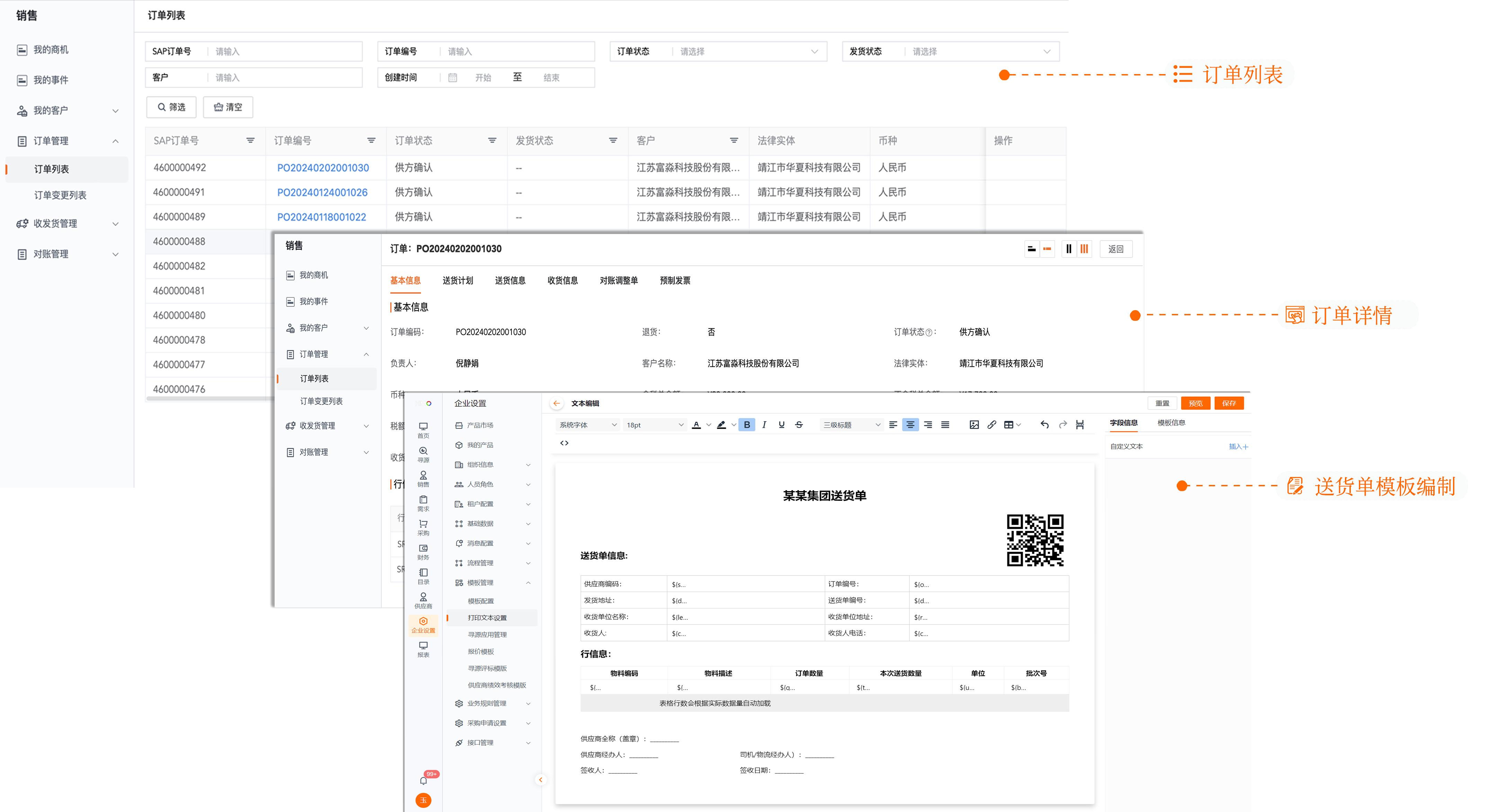The width and height of the screenshot is (1489, 812).
Task: Open 字段信息 tab in right panel
Action: [1123, 423]
